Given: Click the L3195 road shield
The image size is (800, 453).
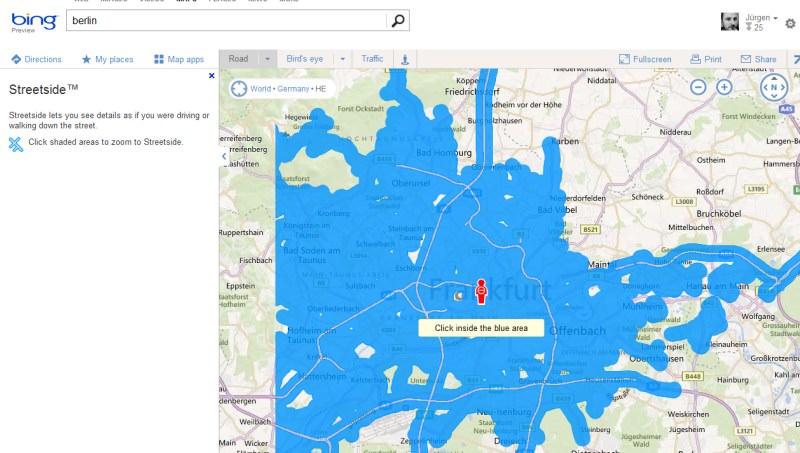Looking at the screenshot, I should tap(756, 189).
